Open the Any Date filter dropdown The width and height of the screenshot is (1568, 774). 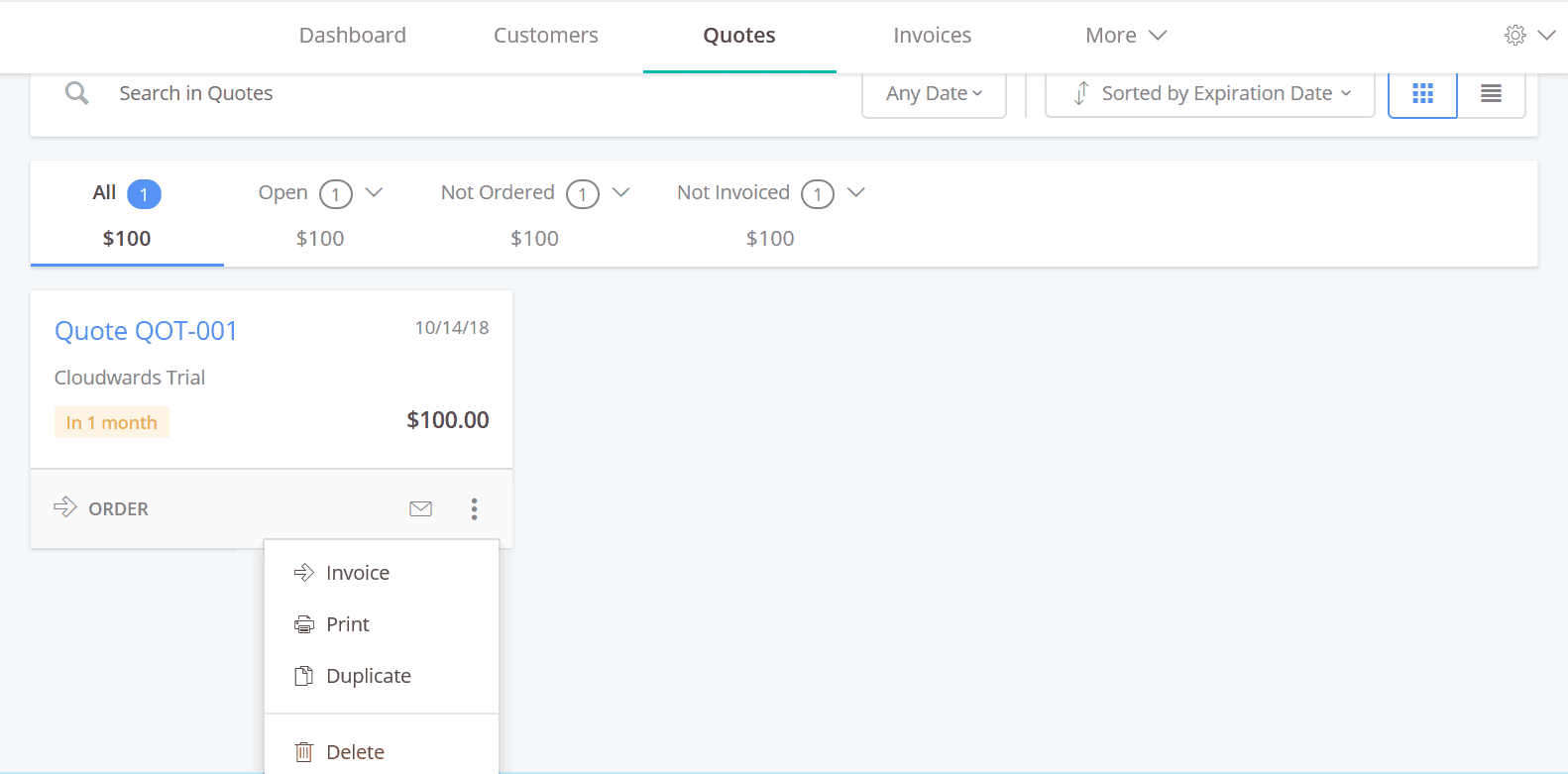(x=934, y=94)
